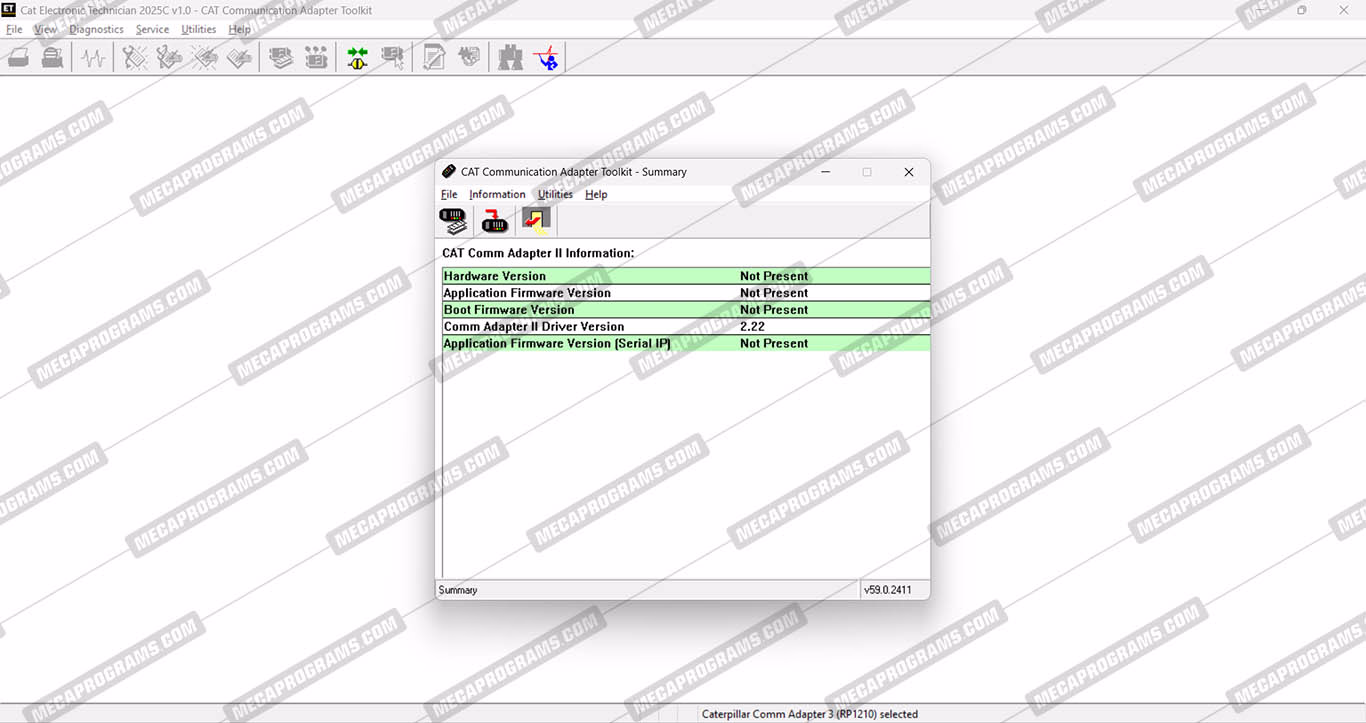Viewport: 1366px width, 723px height.
Task: Click the green arrows connect icon
Action: pyautogui.click(x=357, y=58)
